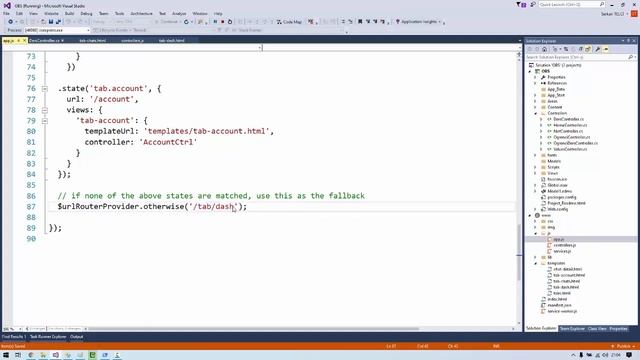
Task: Switch to the controllers.js editor tab
Action: [132, 40]
